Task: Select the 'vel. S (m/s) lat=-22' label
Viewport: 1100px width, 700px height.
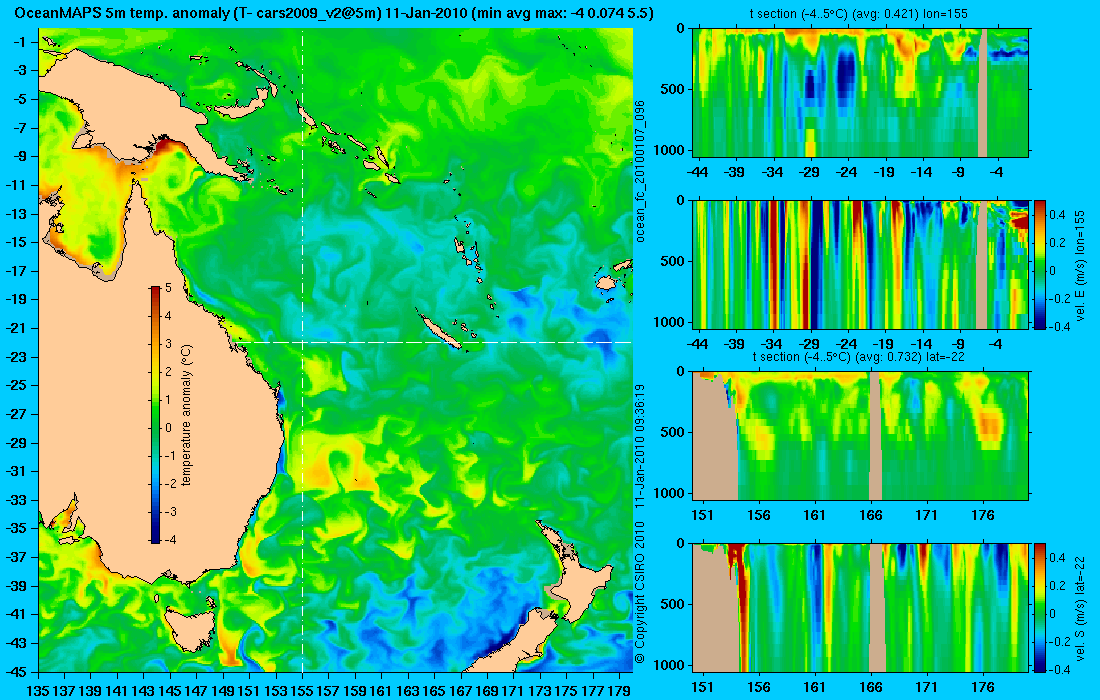Action: 1080,610
